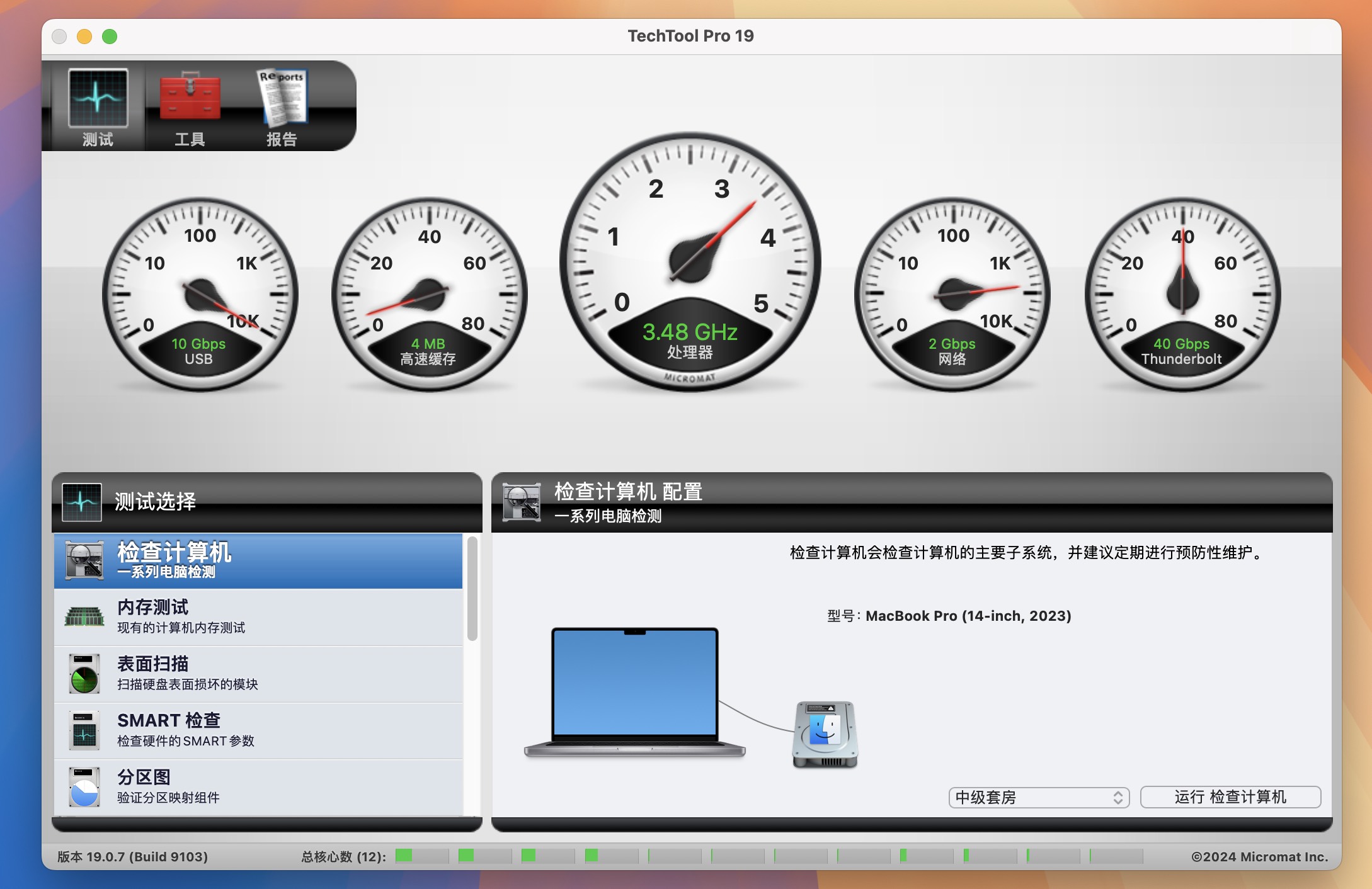Click the 一系列电脑检测 subtitle in config header
The width and height of the screenshot is (1372, 889).
pyautogui.click(x=608, y=516)
